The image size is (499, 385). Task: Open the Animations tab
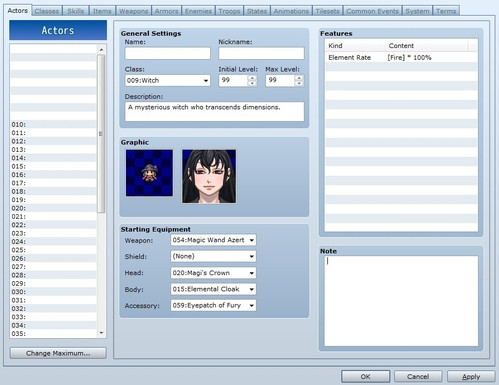(x=291, y=11)
